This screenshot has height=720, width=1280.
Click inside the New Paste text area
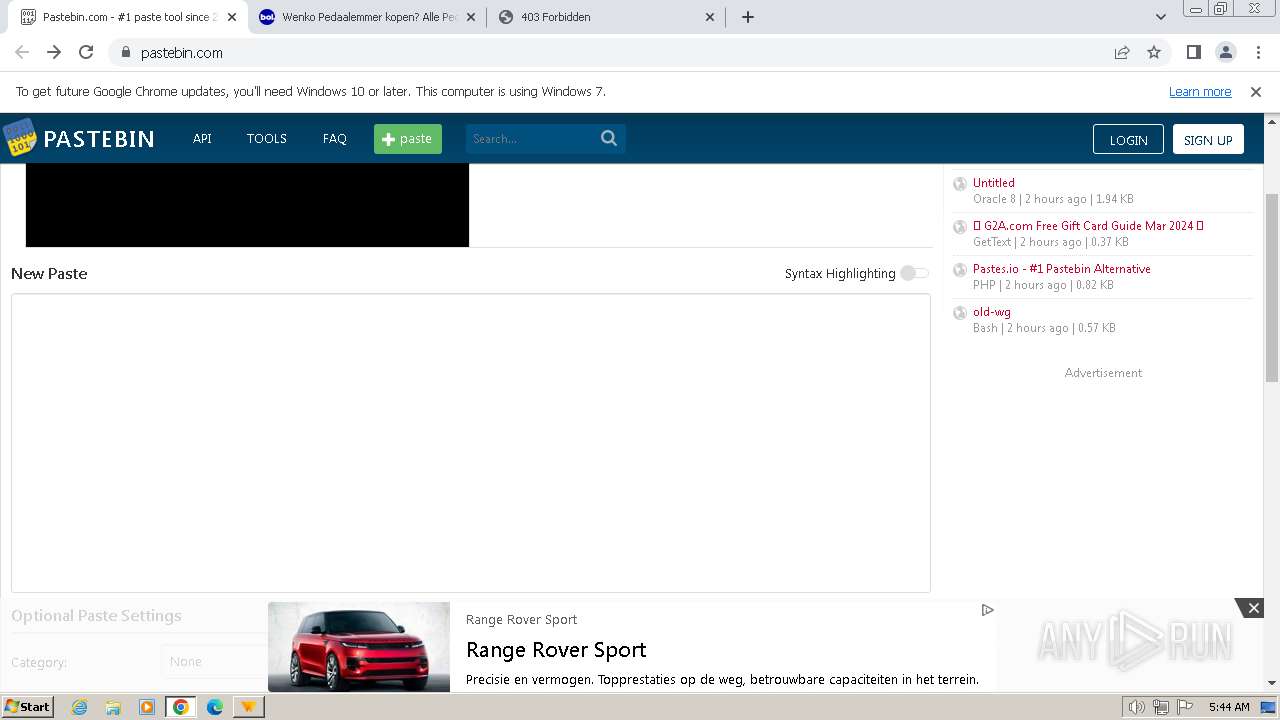[471, 443]
